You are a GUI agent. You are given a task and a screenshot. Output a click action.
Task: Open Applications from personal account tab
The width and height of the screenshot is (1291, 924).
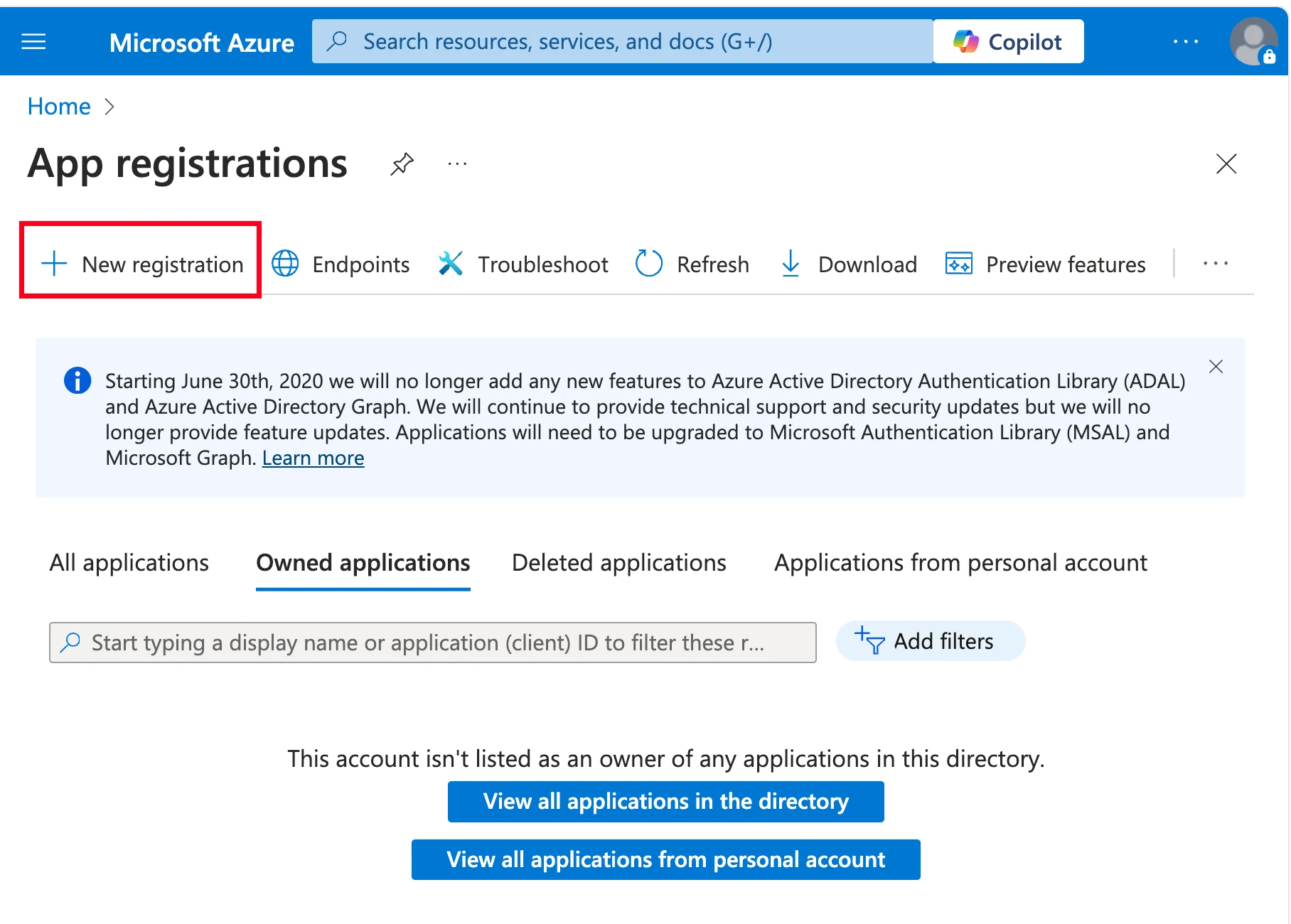click(960, 563)
